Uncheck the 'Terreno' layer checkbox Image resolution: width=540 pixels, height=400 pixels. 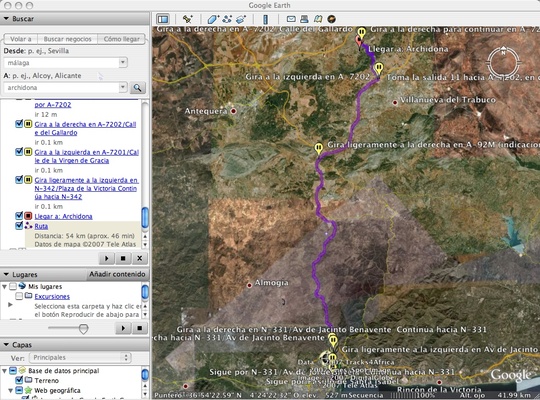click(19, 380)
